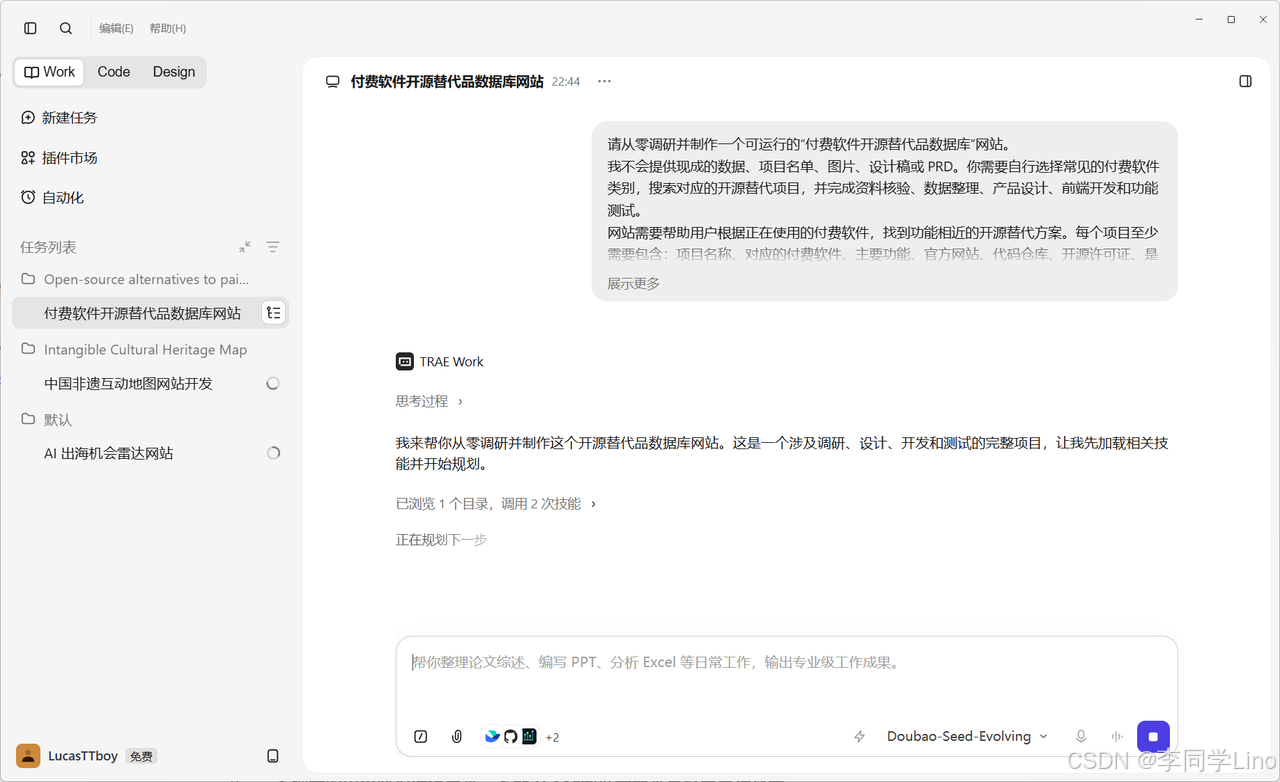
Task: Click the 免费 plan badge
Action: pos(142,757)
